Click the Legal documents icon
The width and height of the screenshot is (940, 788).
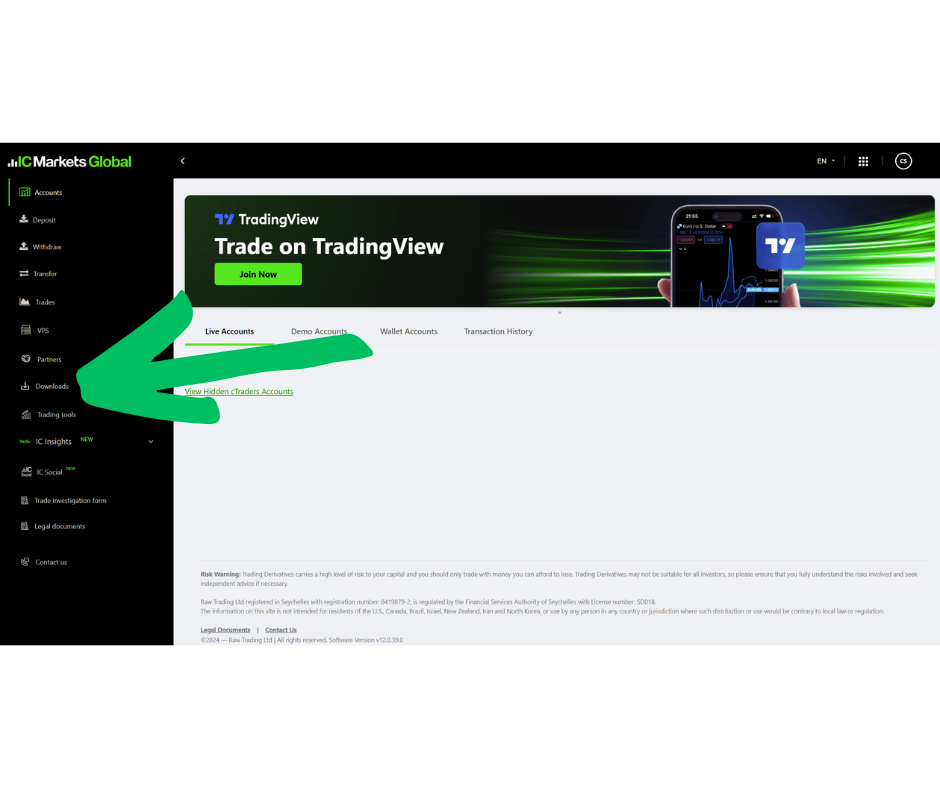(x=25, y=526)
